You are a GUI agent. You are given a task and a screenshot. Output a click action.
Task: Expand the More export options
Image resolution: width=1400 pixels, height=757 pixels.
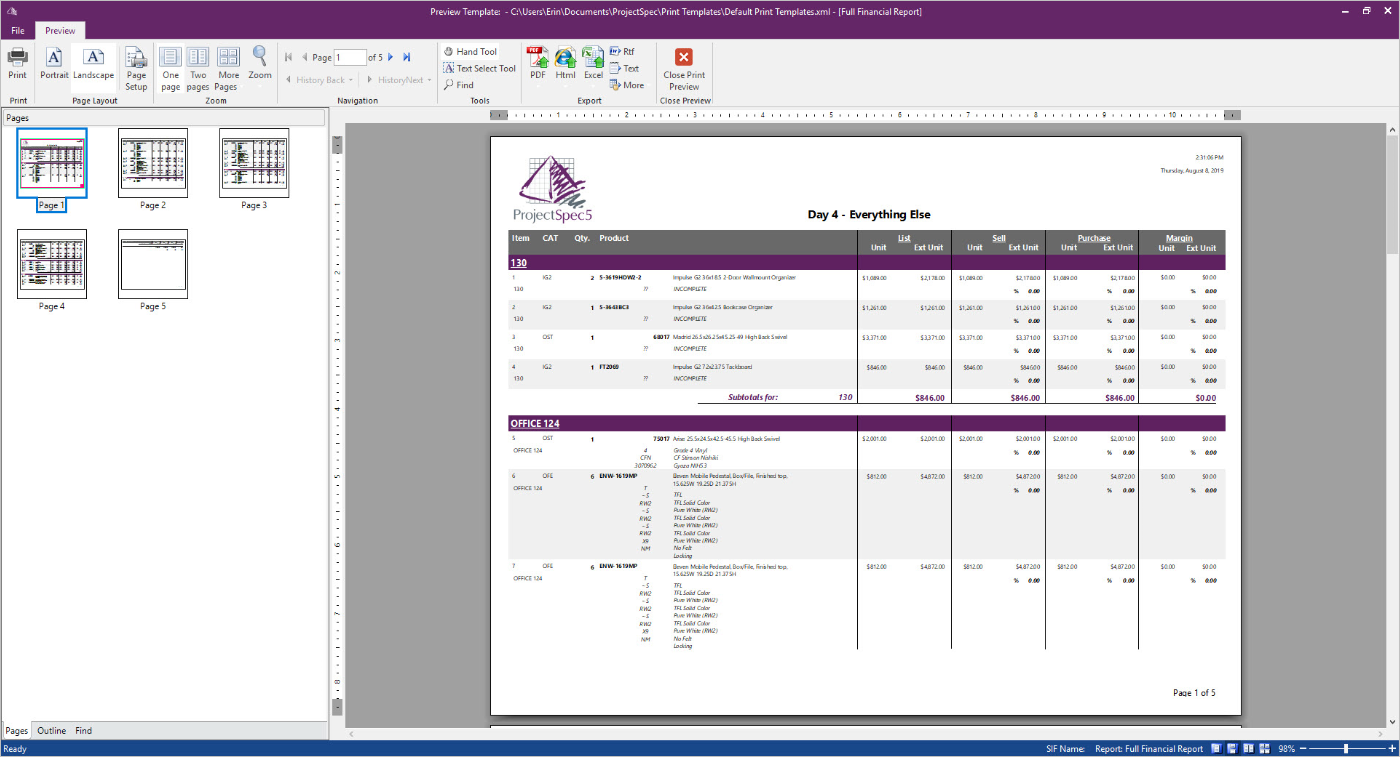628,85
